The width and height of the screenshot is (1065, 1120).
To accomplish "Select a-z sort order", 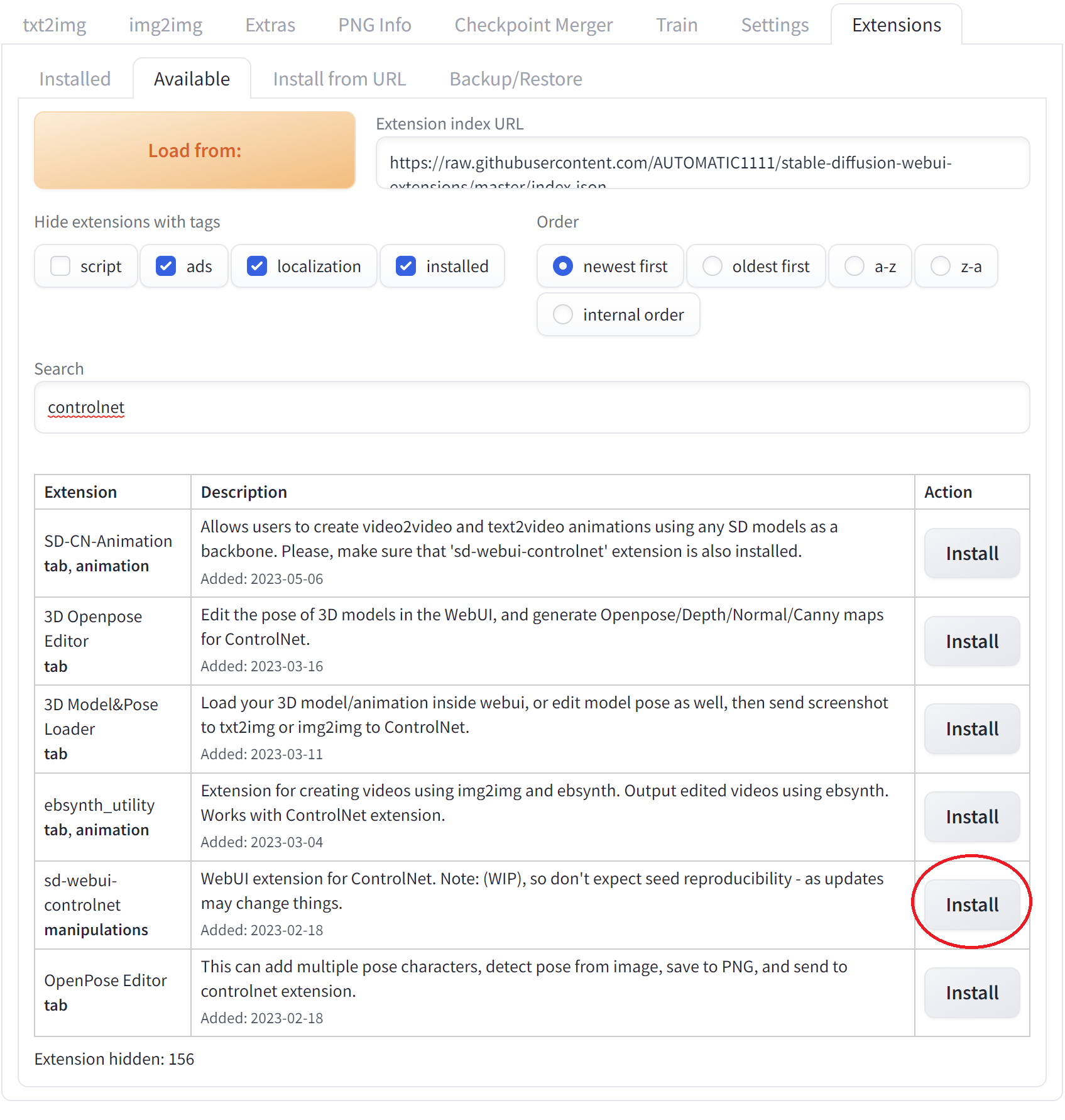I will (855, 266).
